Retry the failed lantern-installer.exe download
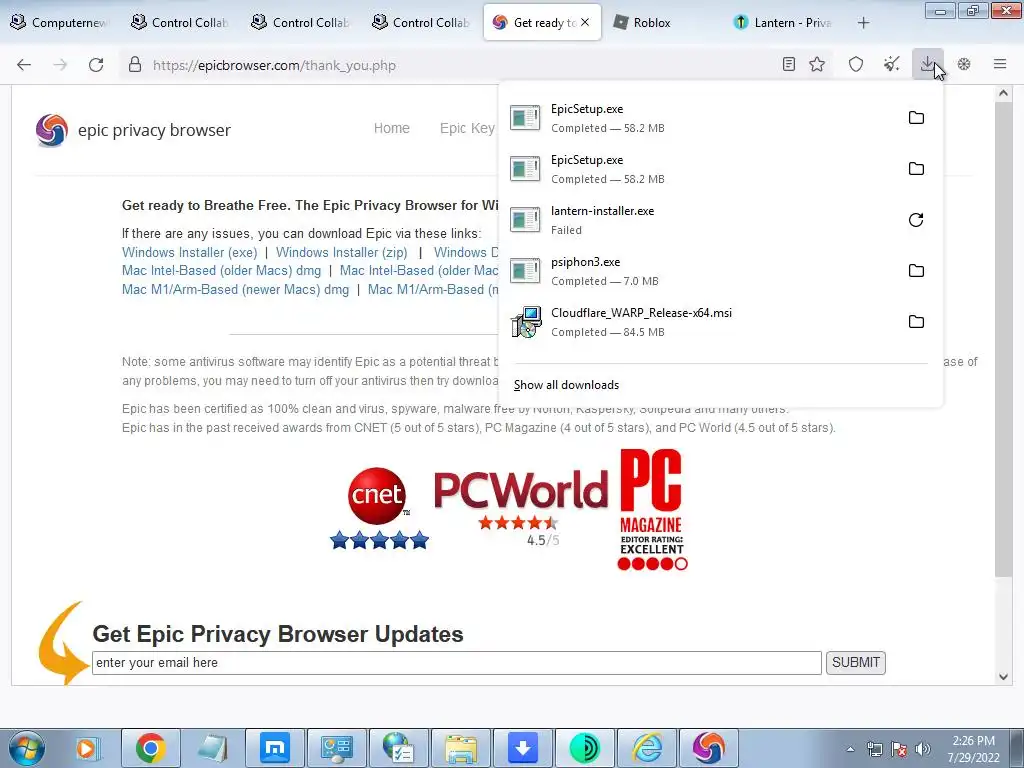 tap(916, 219)
